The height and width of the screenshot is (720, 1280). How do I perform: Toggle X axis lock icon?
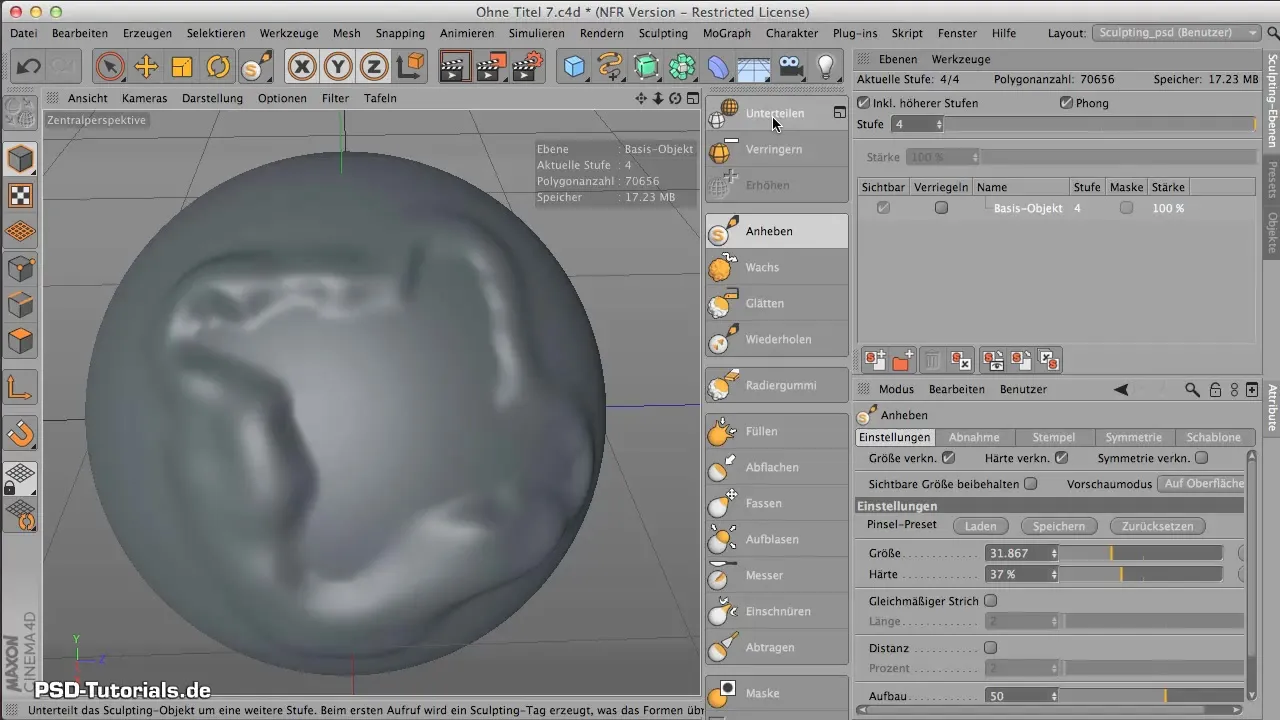click(302, 67)
